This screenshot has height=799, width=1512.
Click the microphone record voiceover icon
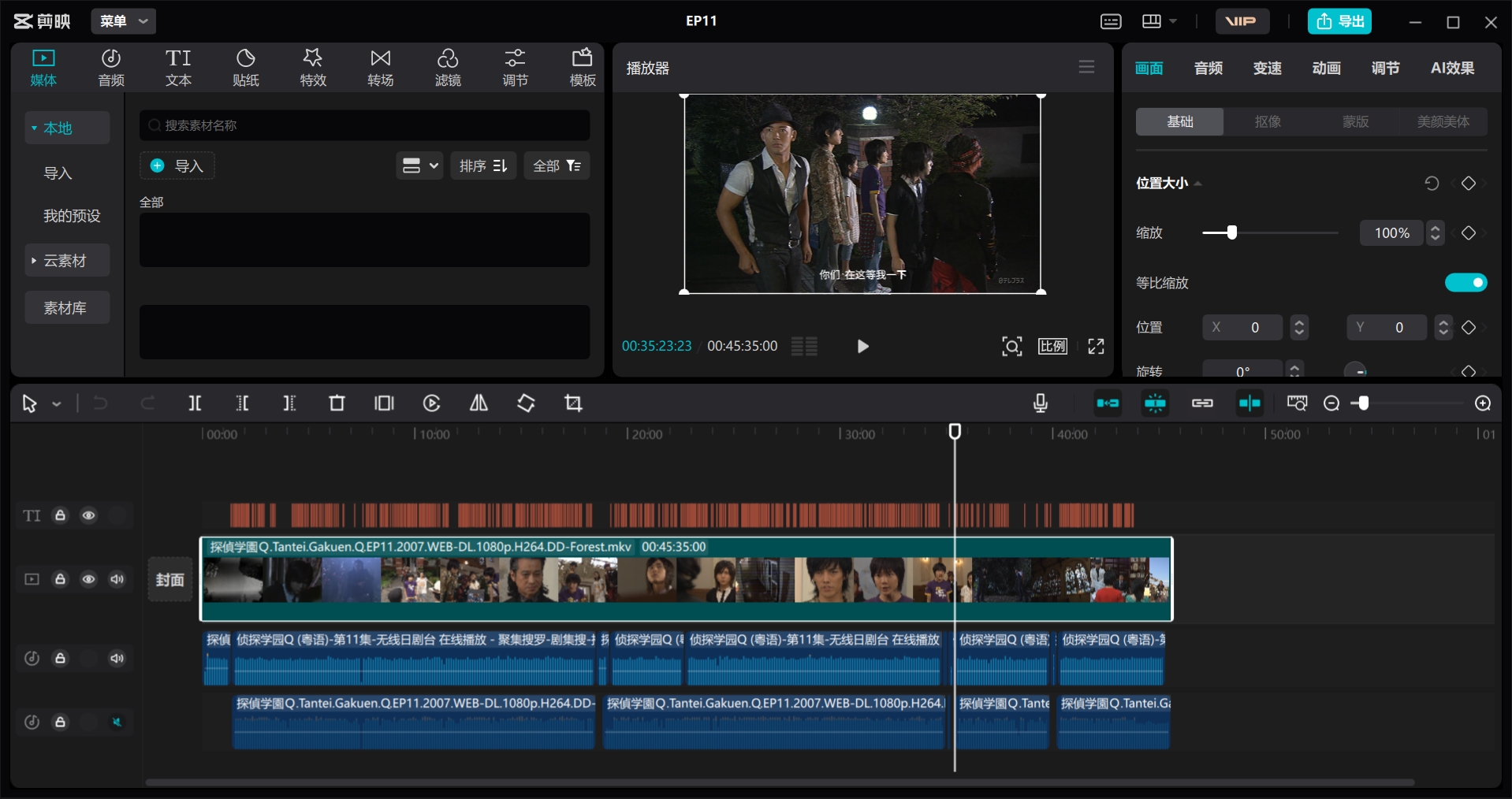click(x=1041, y=403)
